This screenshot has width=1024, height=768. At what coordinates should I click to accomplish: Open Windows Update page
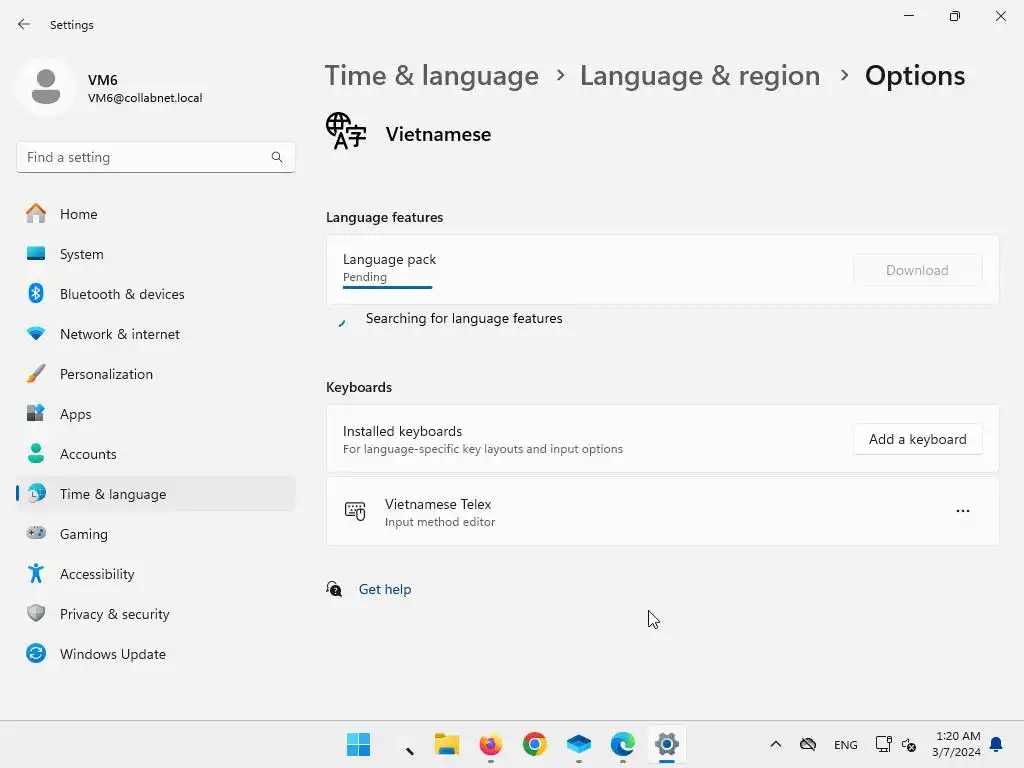(112, 654)
